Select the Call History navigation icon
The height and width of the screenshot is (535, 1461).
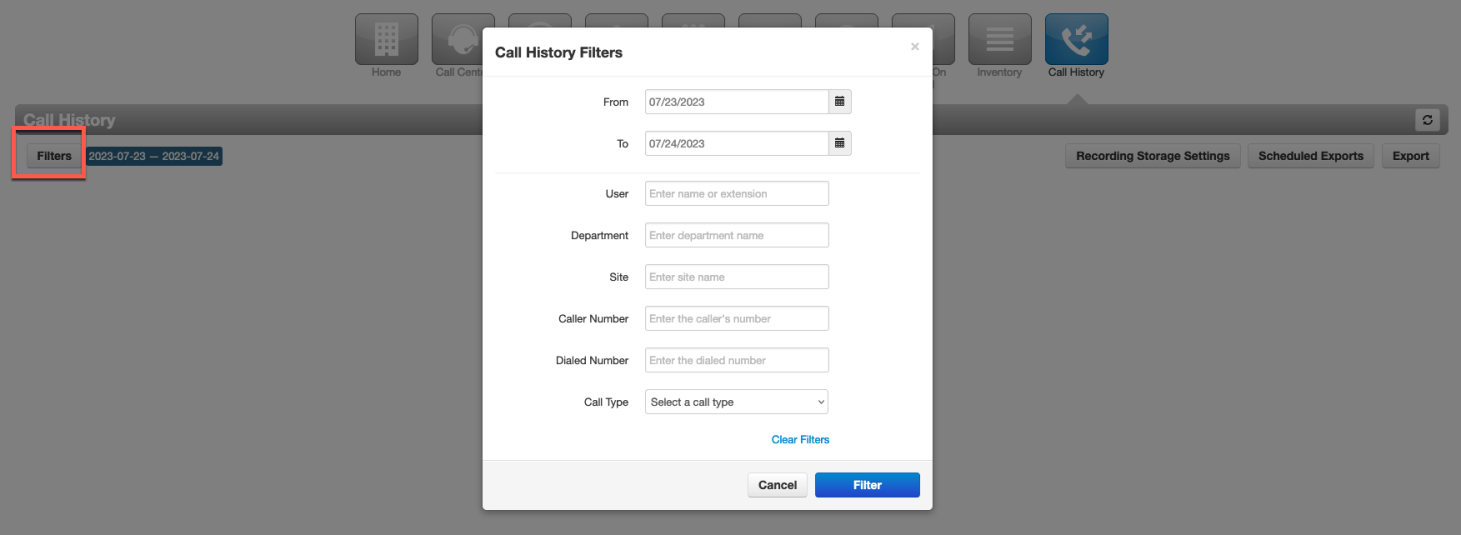click(x=1076, y=39)
